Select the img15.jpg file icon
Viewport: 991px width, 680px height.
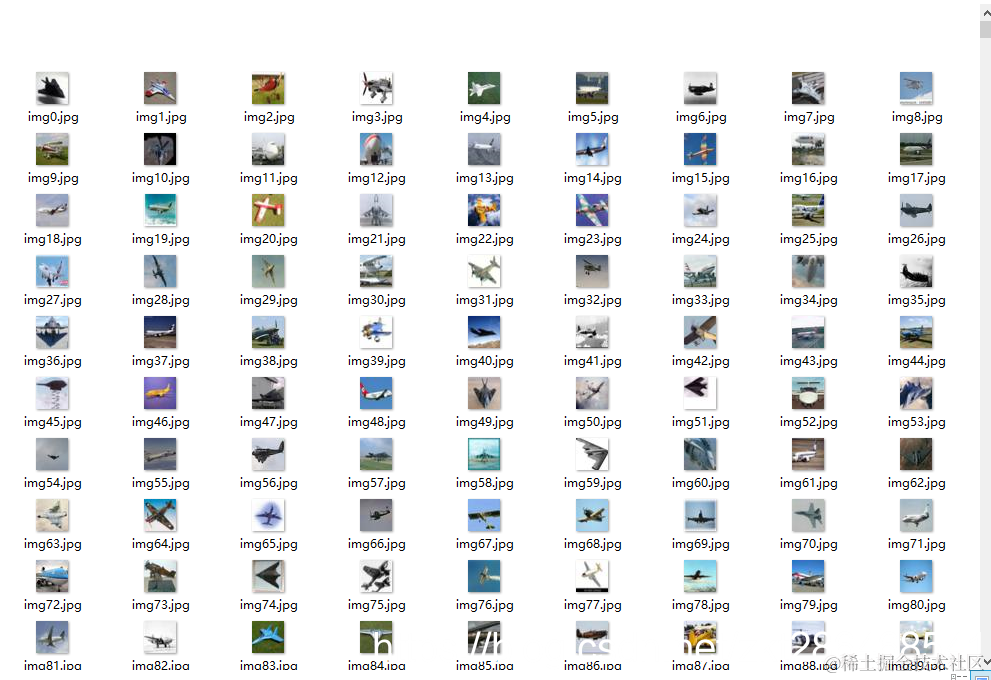(700, 150)
